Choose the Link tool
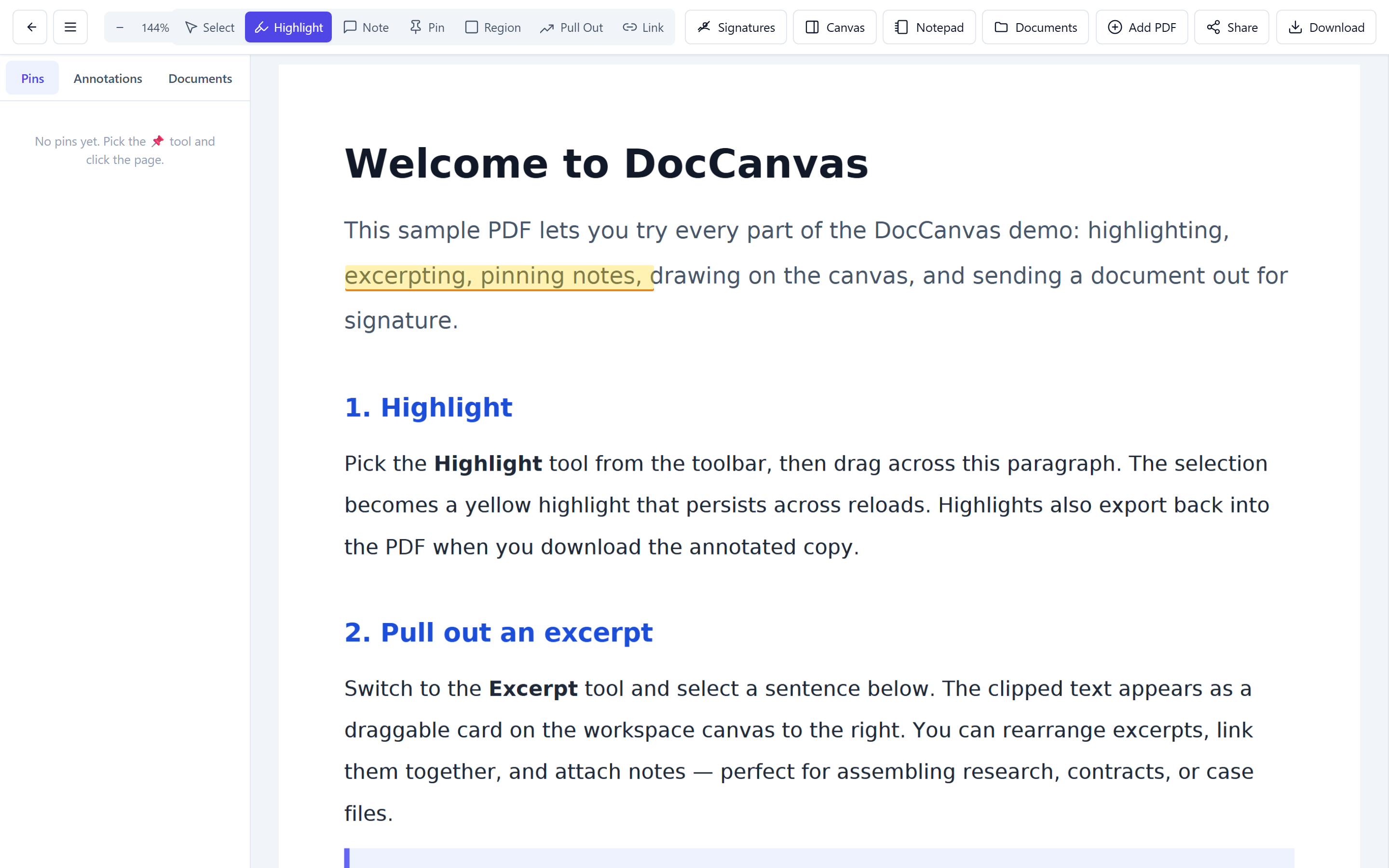Screen dimensions: 1389x868 (643, 27)
